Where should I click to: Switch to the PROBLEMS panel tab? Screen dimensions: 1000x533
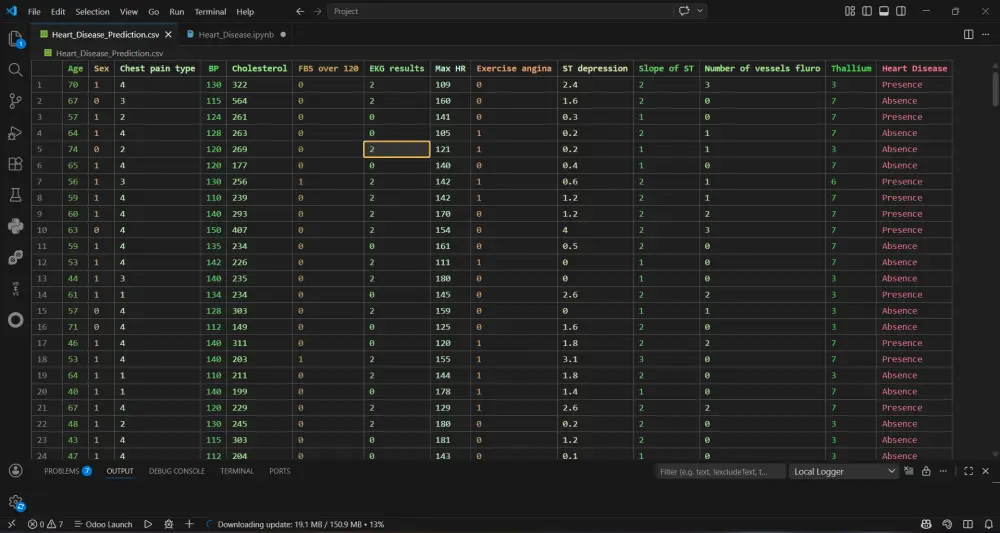tap(68, 471)
